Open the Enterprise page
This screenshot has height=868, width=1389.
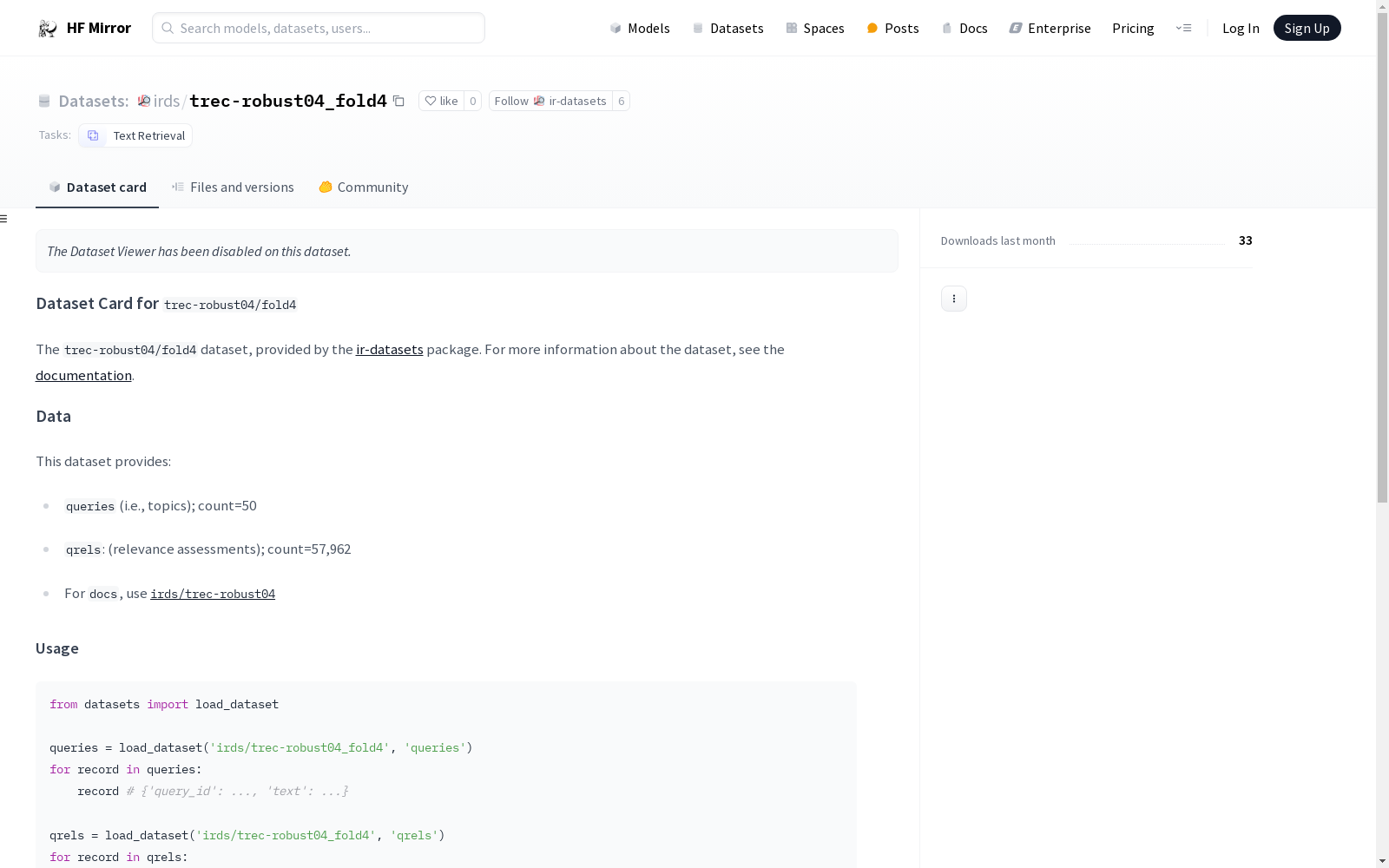(x=1050, y=28)
